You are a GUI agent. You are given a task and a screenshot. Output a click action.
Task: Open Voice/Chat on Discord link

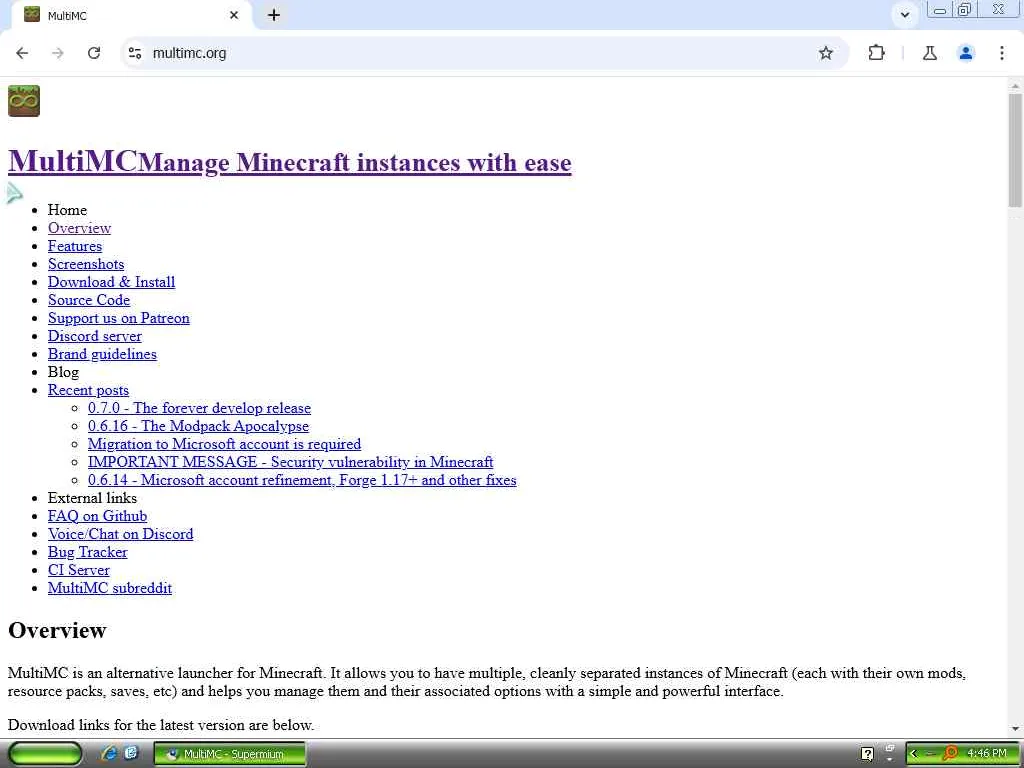pyautogui.click(x=120, y=534)
